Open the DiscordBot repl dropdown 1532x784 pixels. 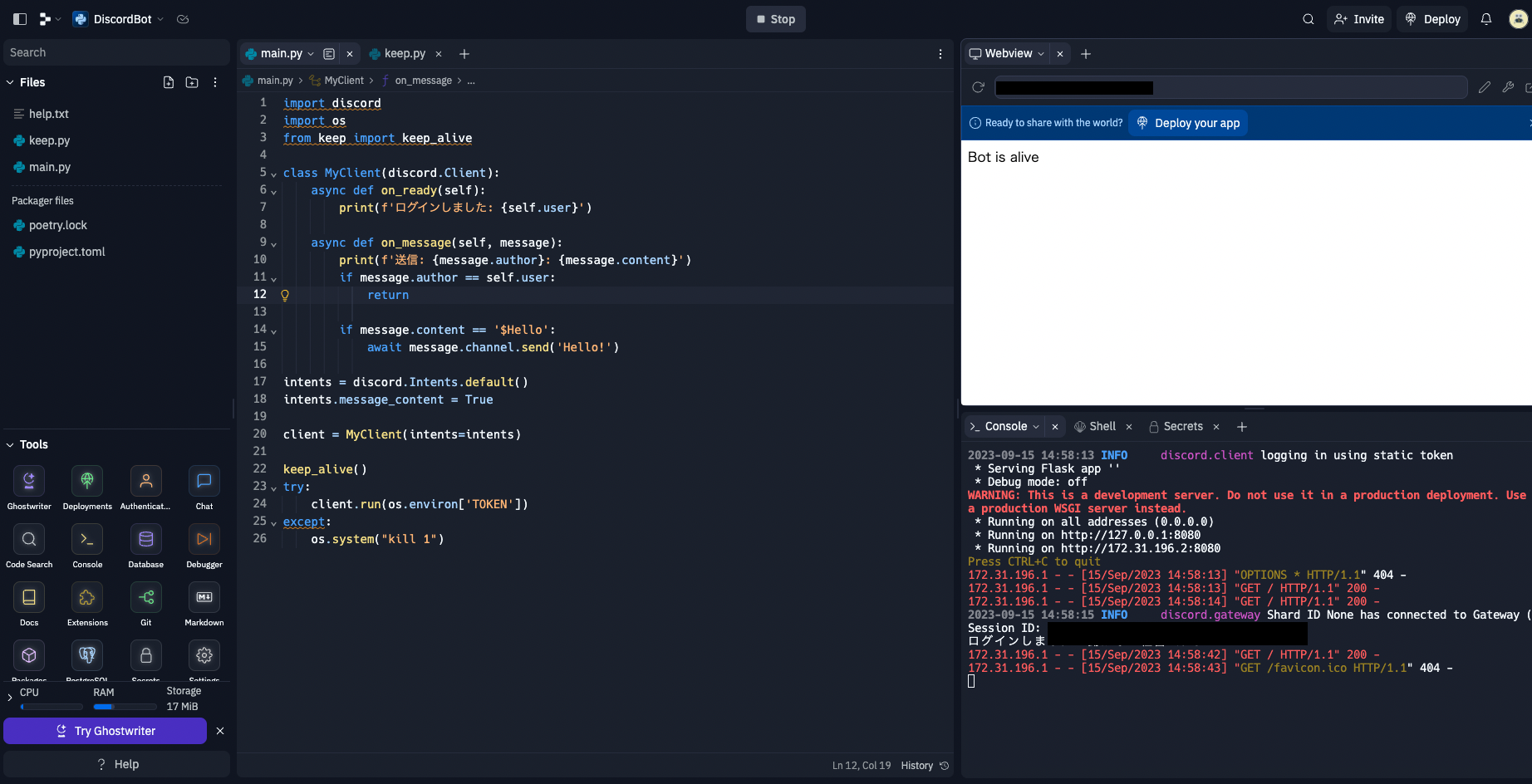pyautogui.click(x=162, y=18)
